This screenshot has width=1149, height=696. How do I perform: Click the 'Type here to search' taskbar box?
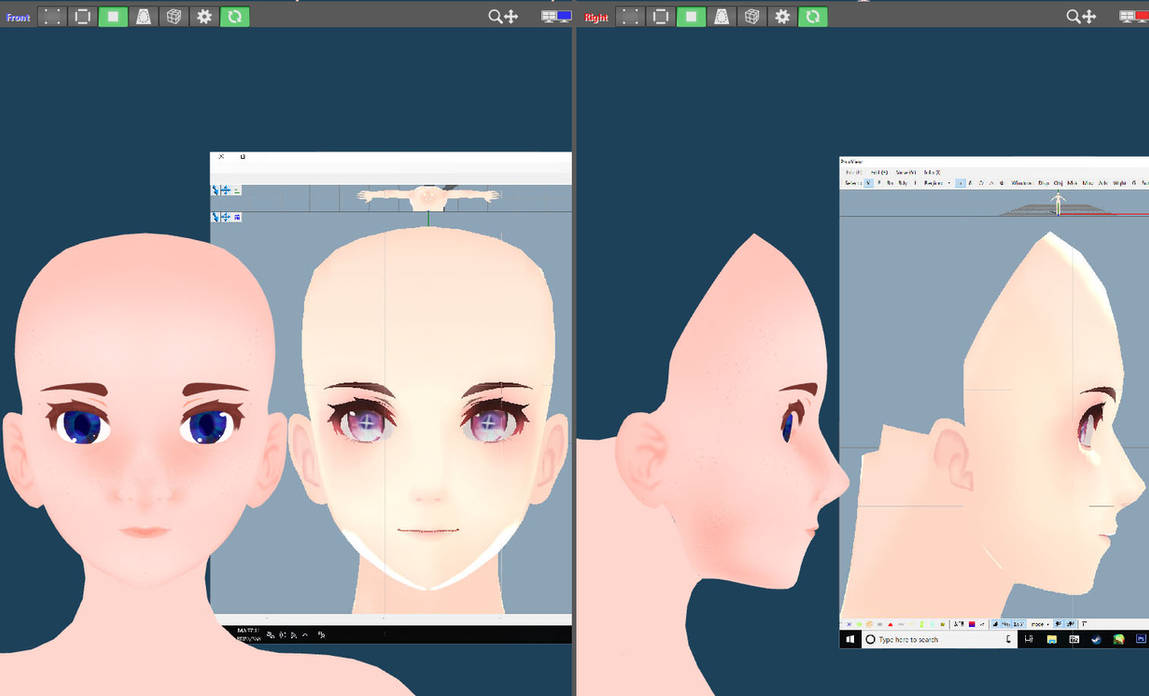939,640
